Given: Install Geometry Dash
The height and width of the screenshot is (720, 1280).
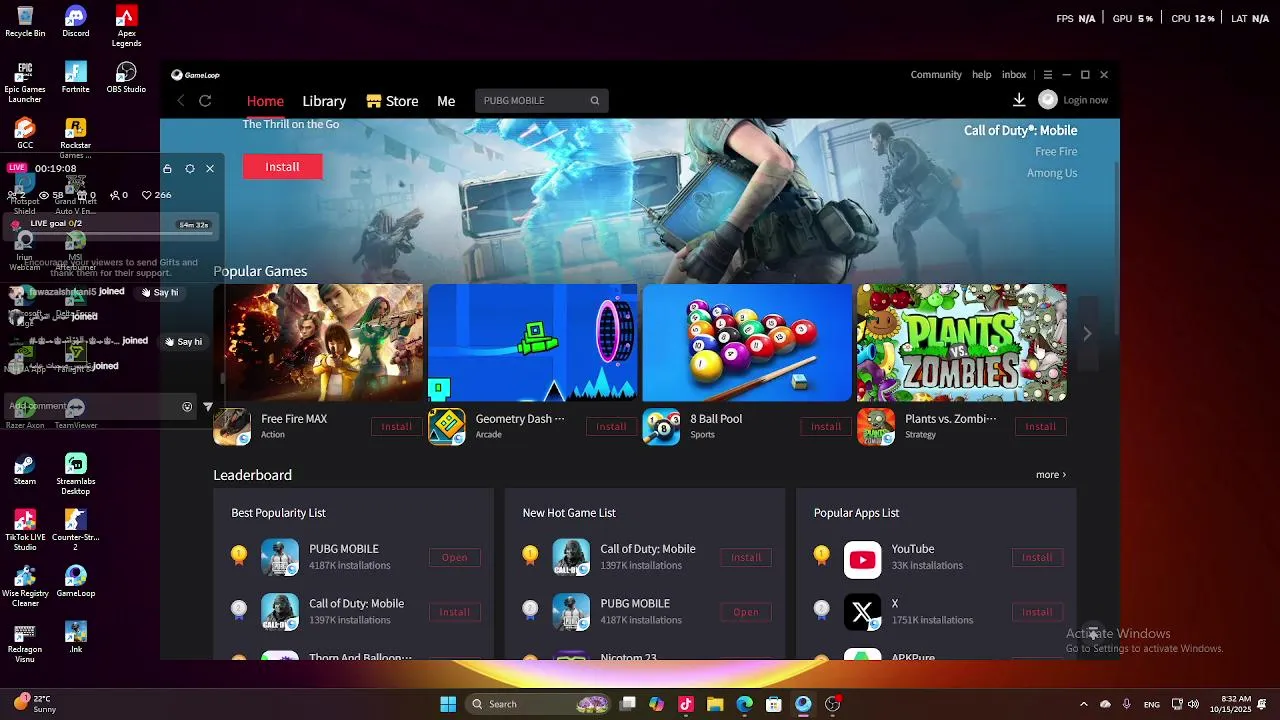Looking at the screenshot, I should (611, 427).
